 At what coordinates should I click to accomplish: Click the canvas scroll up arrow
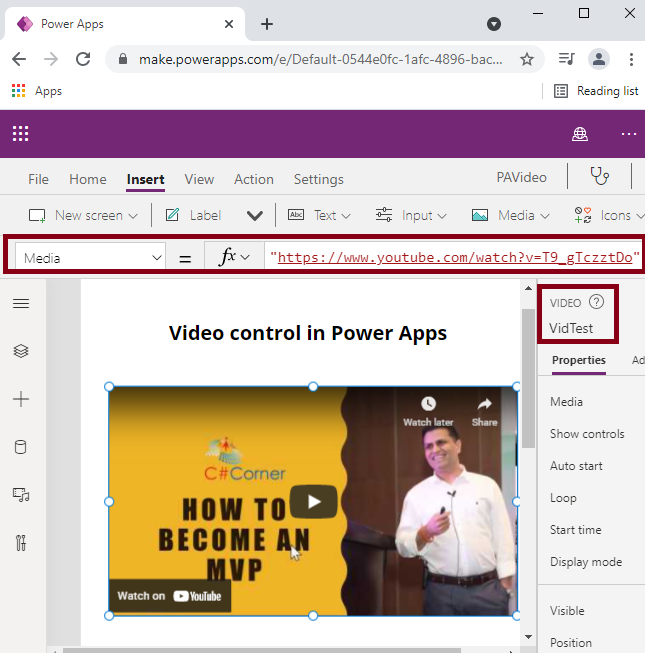pos(528,288)
